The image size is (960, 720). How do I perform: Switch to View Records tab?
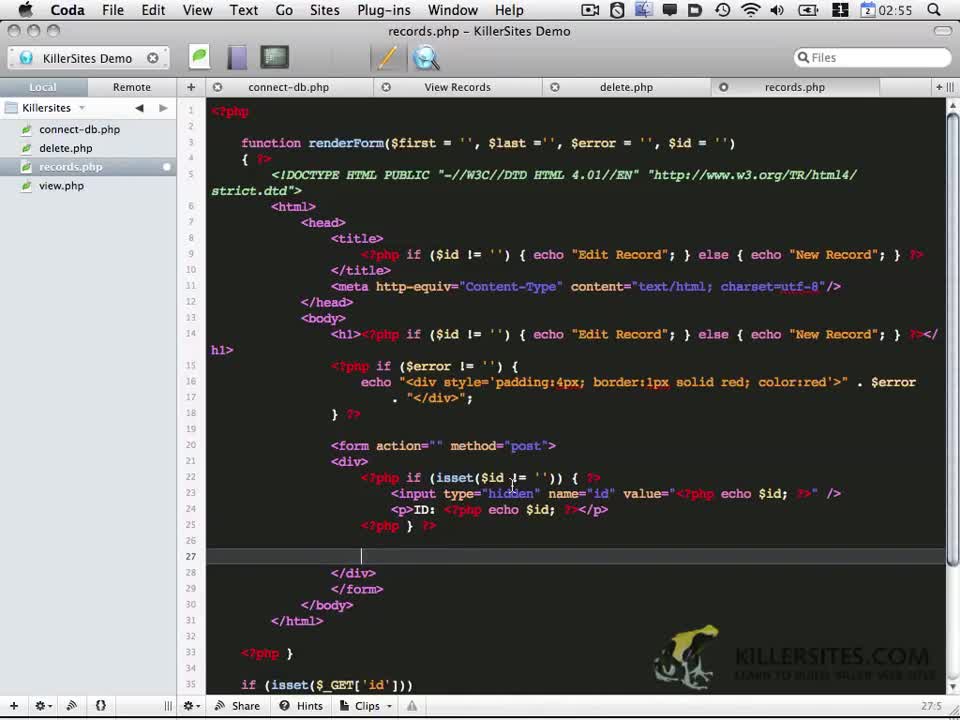[457, 87]
